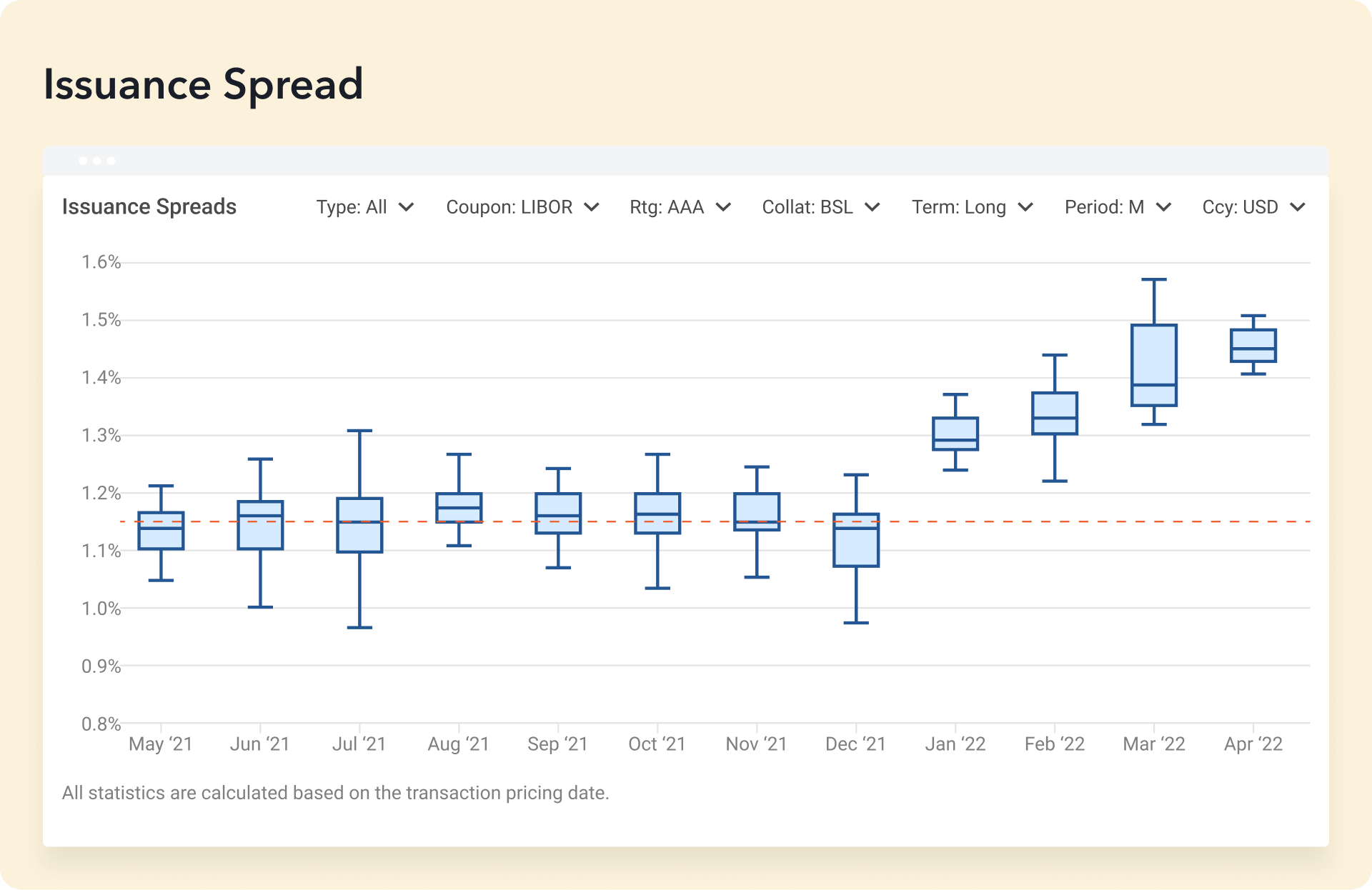
Task: Click the Jan '22 box plot
Action: point(955,434)
